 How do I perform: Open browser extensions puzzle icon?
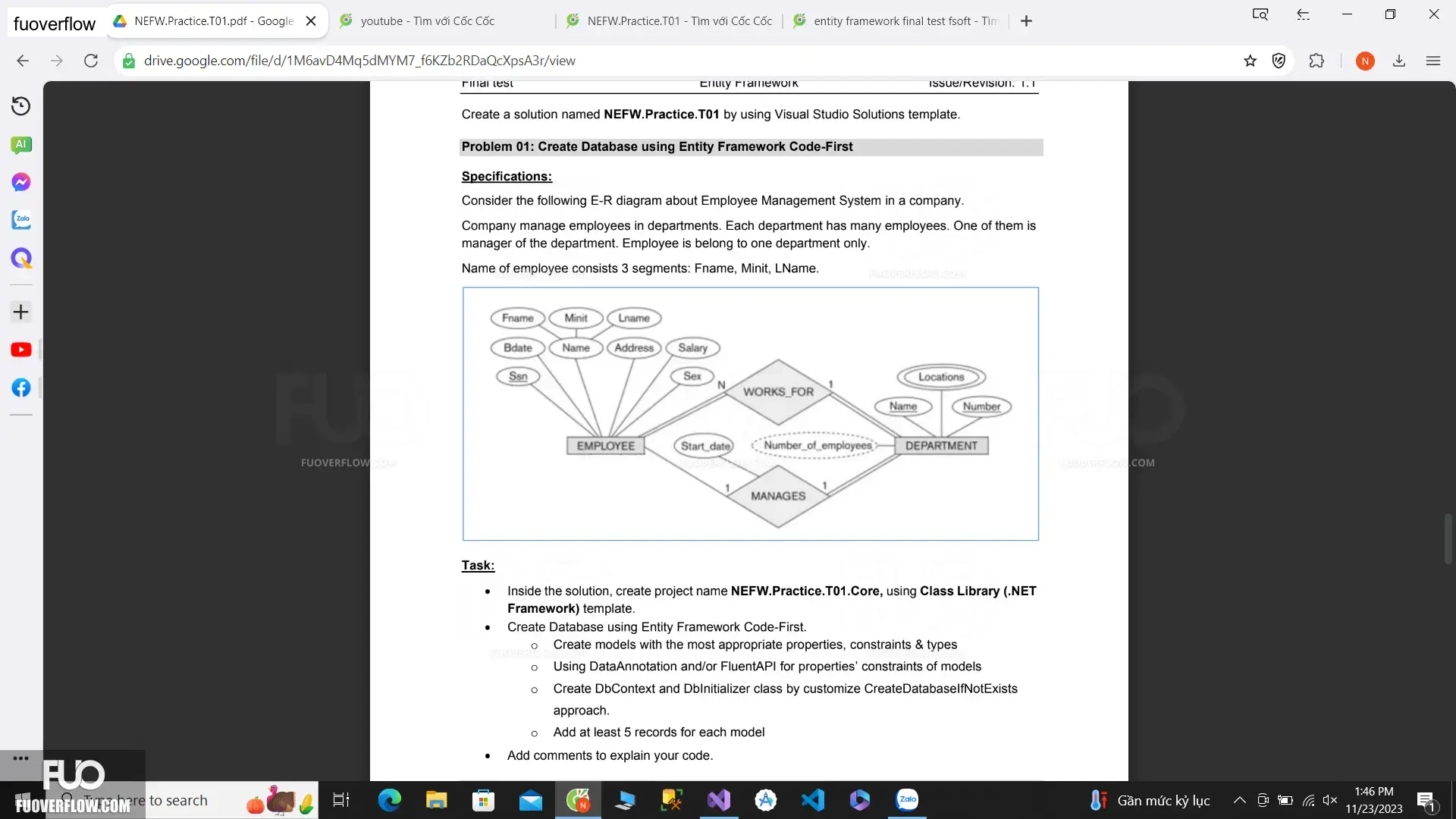pyautogui.click(x=1316, y=61)
